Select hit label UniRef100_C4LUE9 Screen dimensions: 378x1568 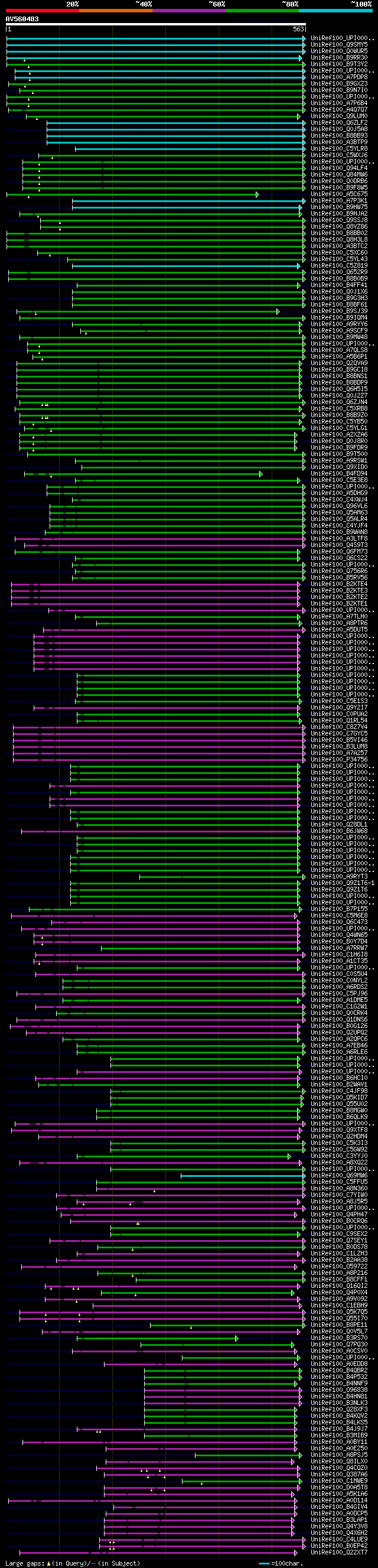click(x=339, y=1539)
